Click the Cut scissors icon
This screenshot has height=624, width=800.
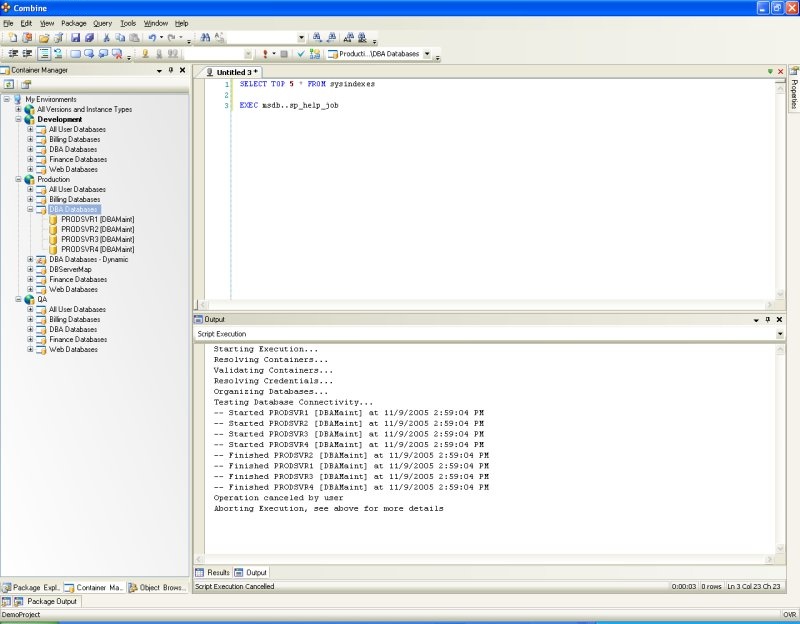tap(107, 38)
